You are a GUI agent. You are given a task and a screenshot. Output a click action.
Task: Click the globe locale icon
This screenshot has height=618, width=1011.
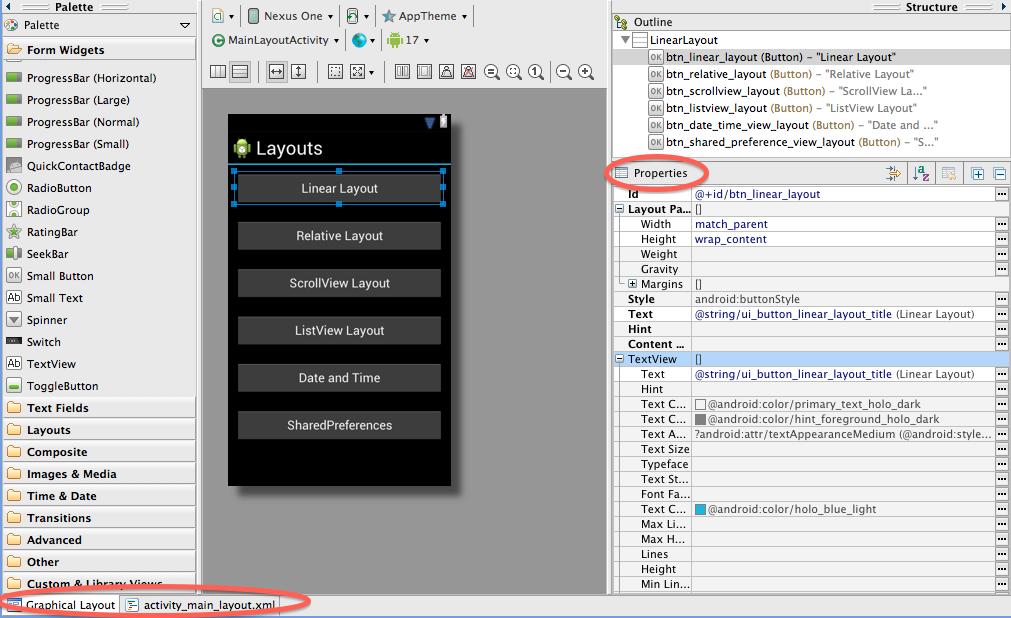[x=360, y=41]
